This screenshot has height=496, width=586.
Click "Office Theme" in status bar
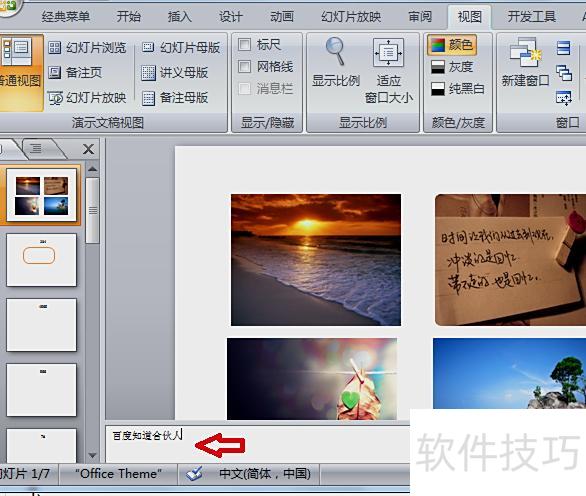tap(118, 474)
